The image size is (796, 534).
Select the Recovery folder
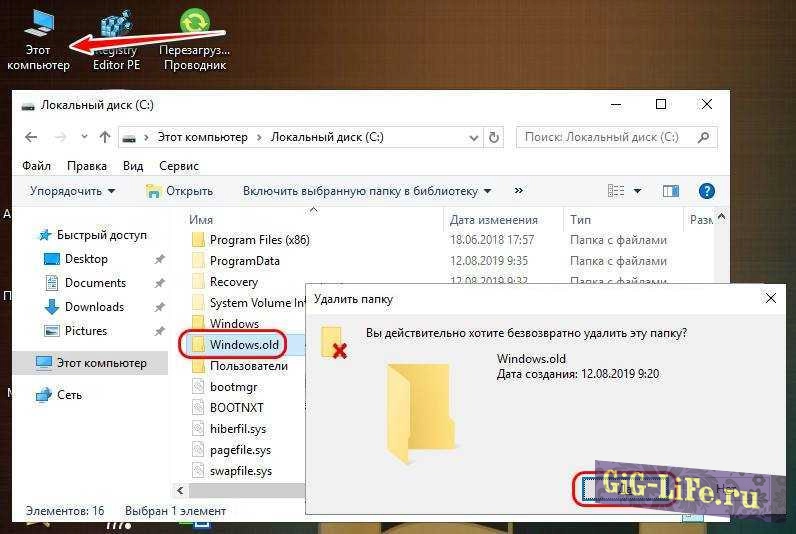tap(225, 282)
